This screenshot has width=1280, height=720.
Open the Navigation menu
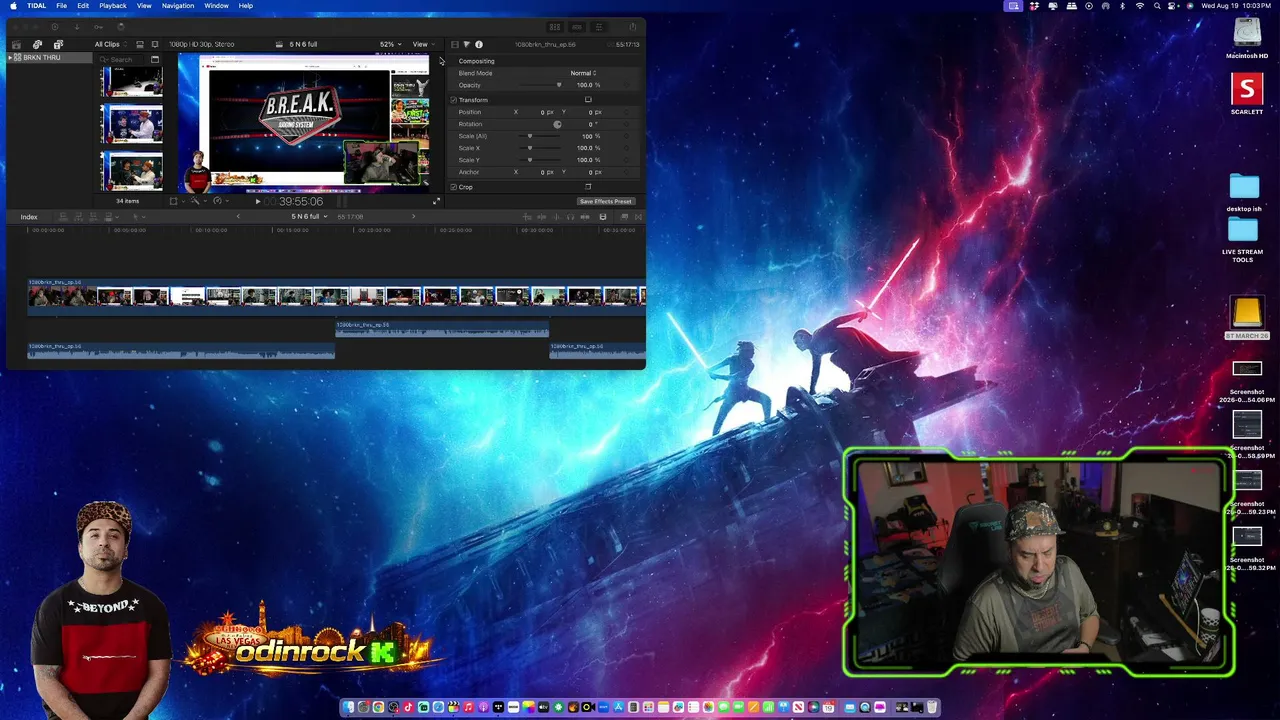178,6
